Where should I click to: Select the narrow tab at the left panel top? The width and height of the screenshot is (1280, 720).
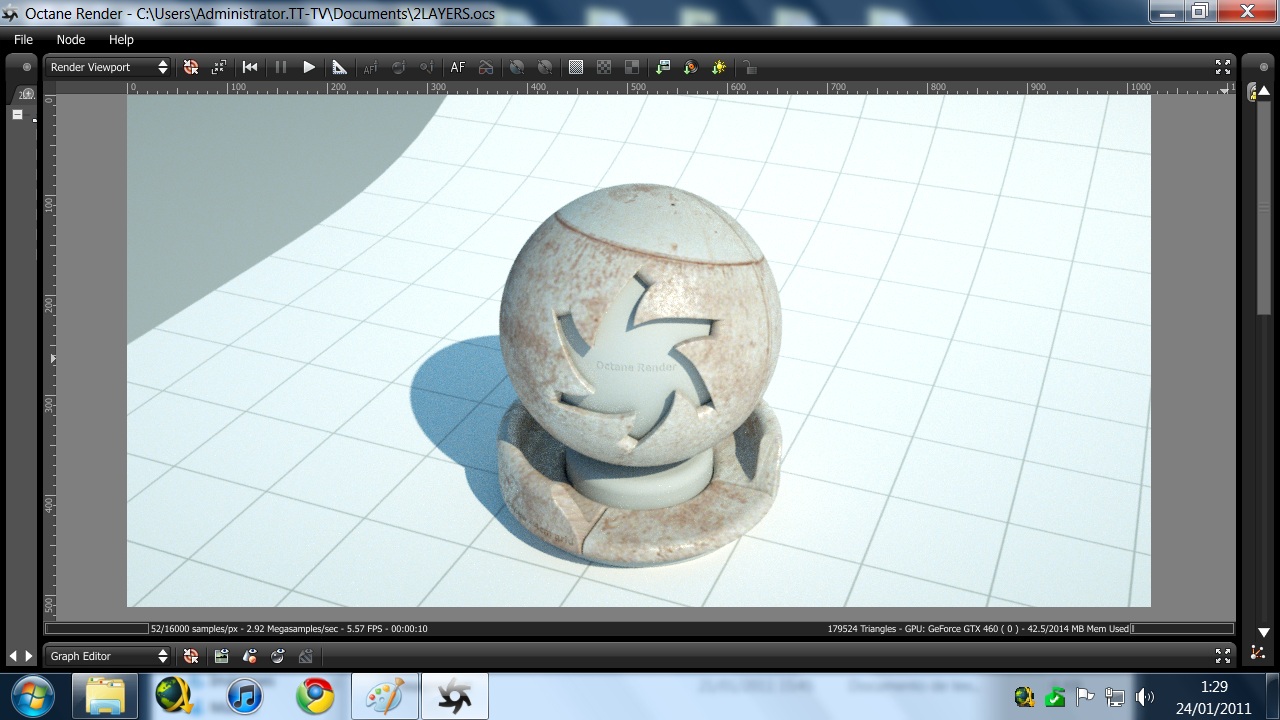point(27,94)
